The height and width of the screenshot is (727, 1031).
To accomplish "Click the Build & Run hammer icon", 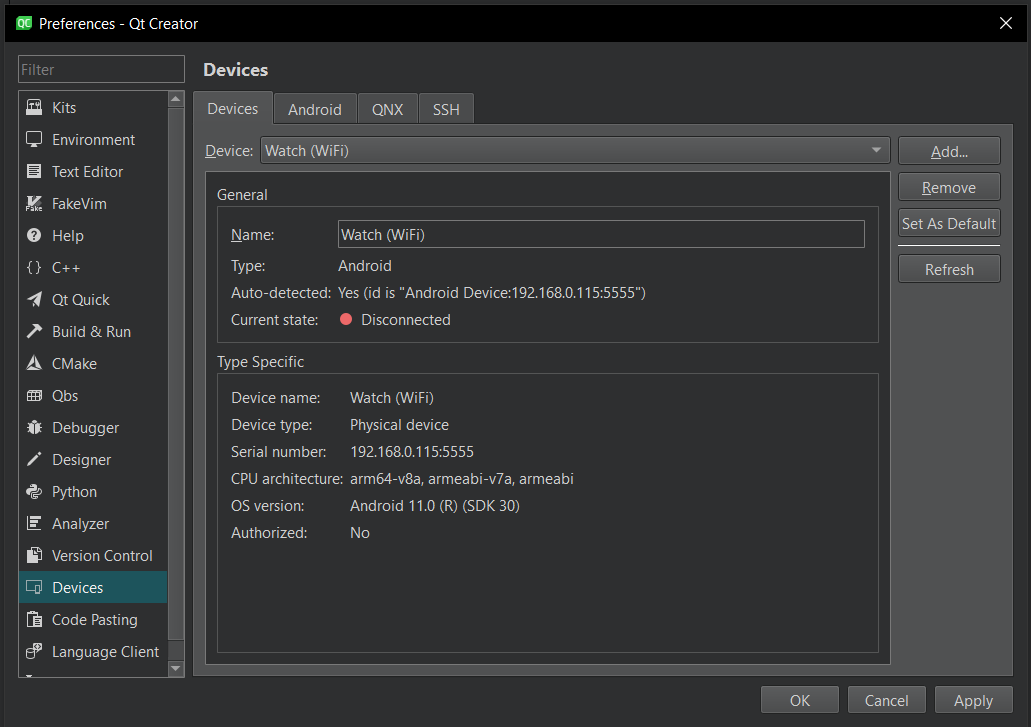I will tap(34, 331).
